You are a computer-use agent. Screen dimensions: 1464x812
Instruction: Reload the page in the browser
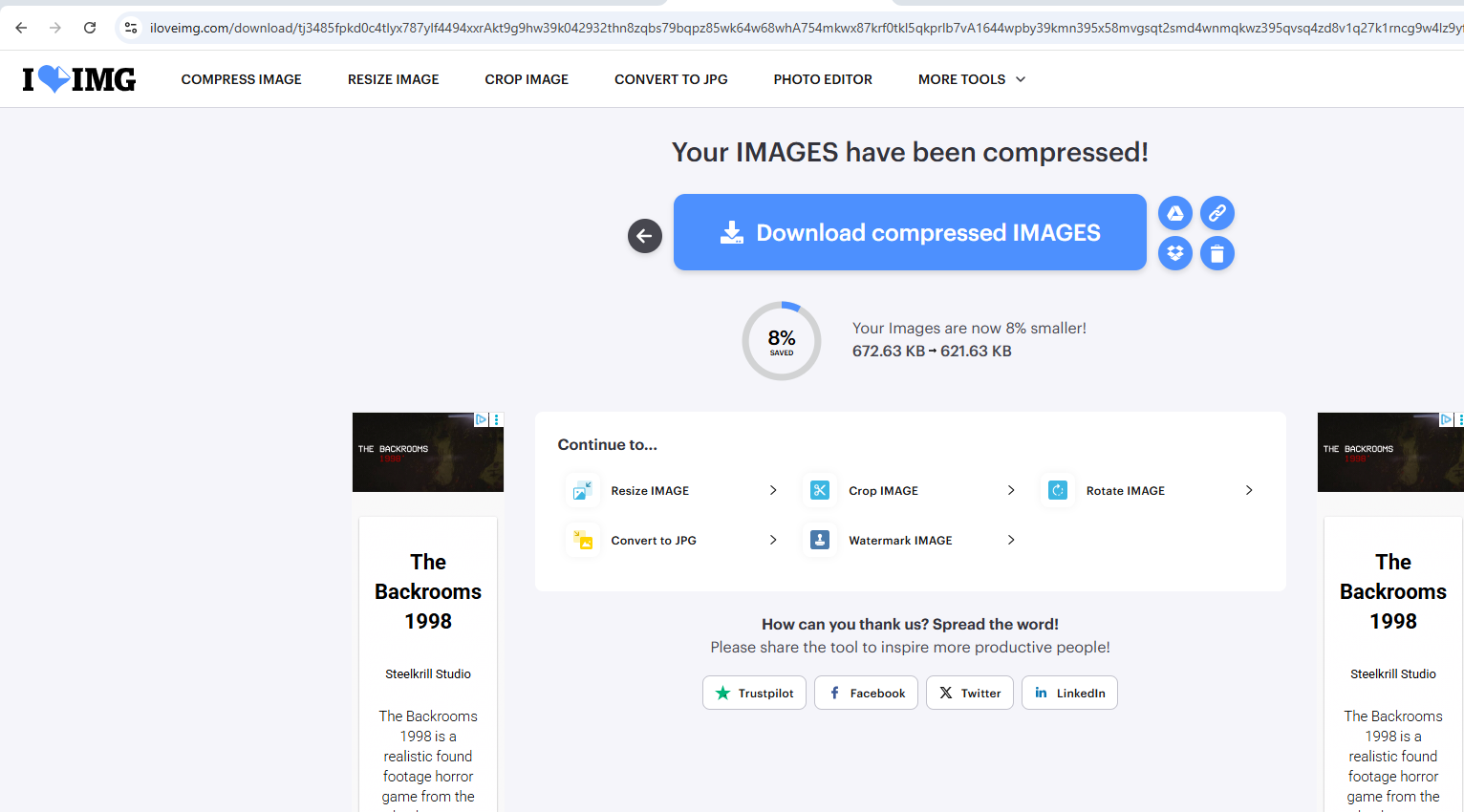(89, 27)
